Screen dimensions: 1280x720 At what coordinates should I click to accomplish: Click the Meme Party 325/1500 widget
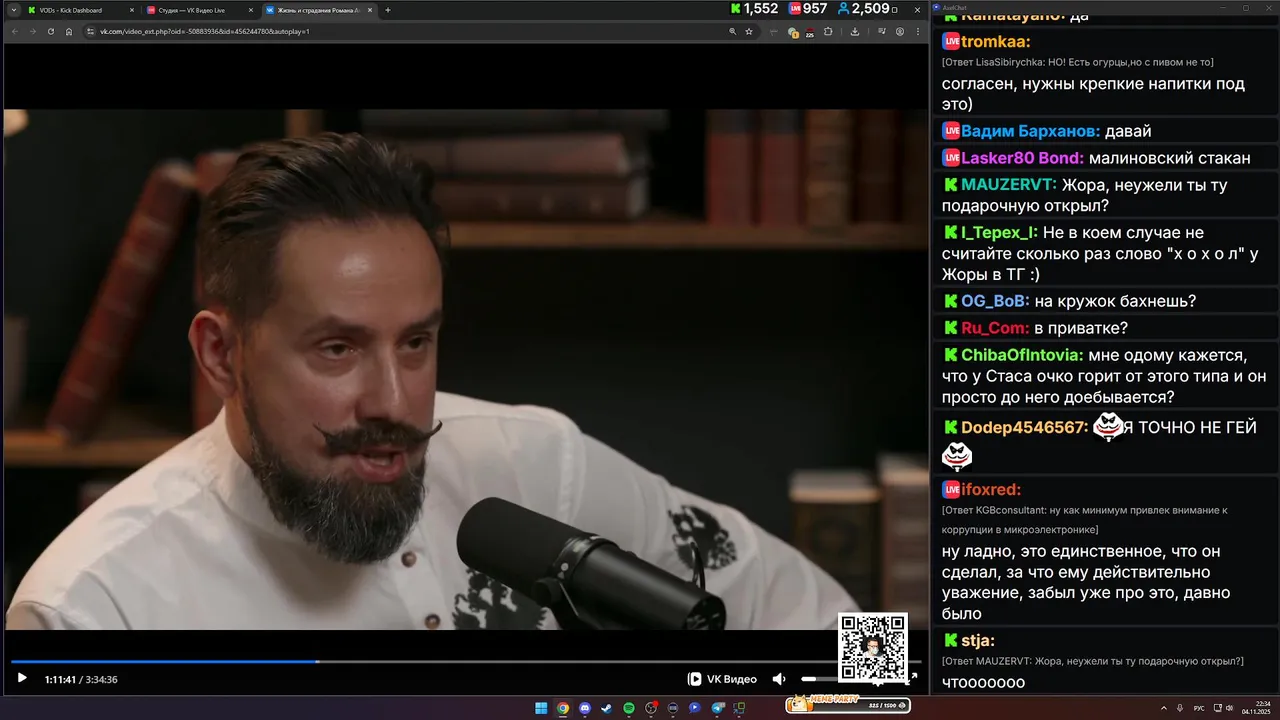tap(848, 705)
